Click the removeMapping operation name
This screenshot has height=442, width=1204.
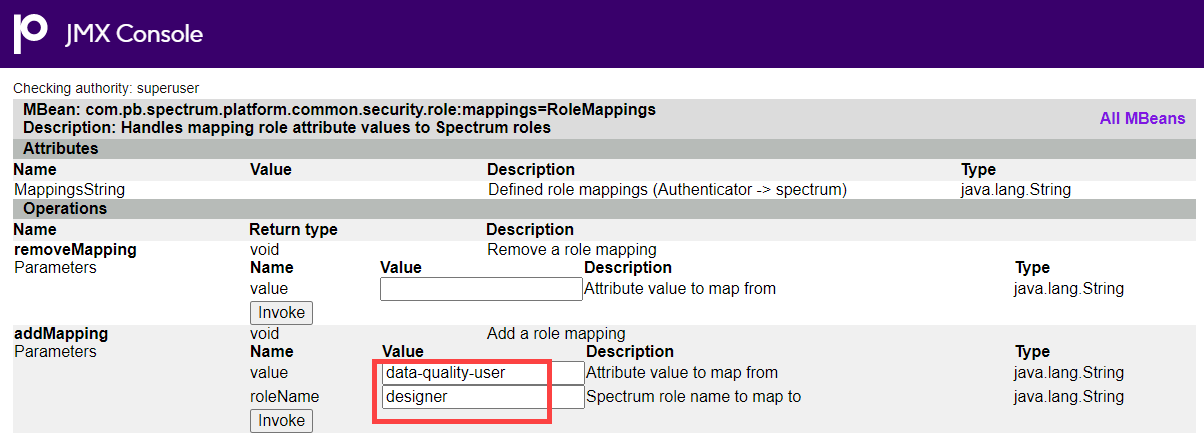point(75,249)
